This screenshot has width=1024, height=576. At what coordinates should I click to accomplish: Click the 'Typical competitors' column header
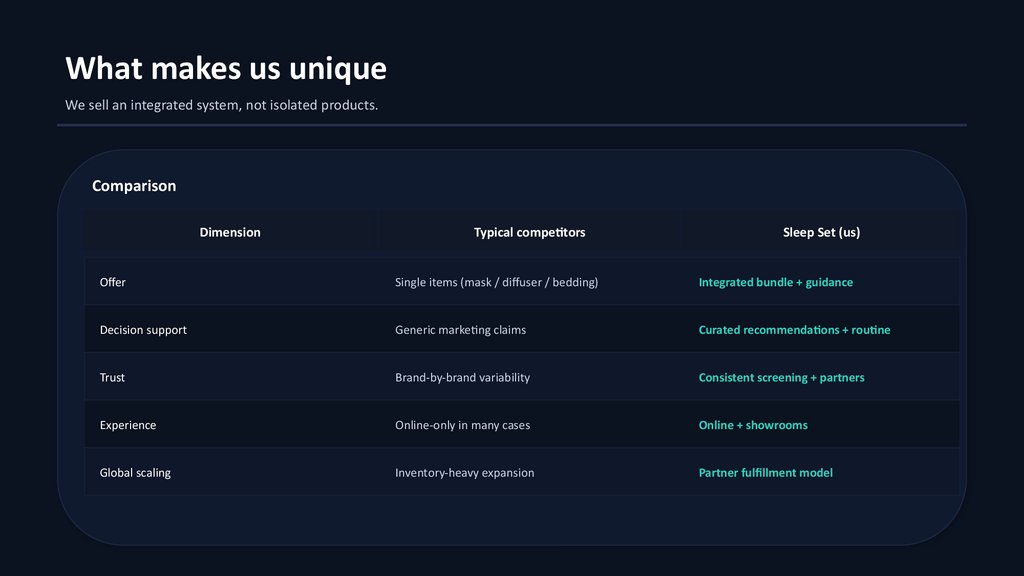529,232
